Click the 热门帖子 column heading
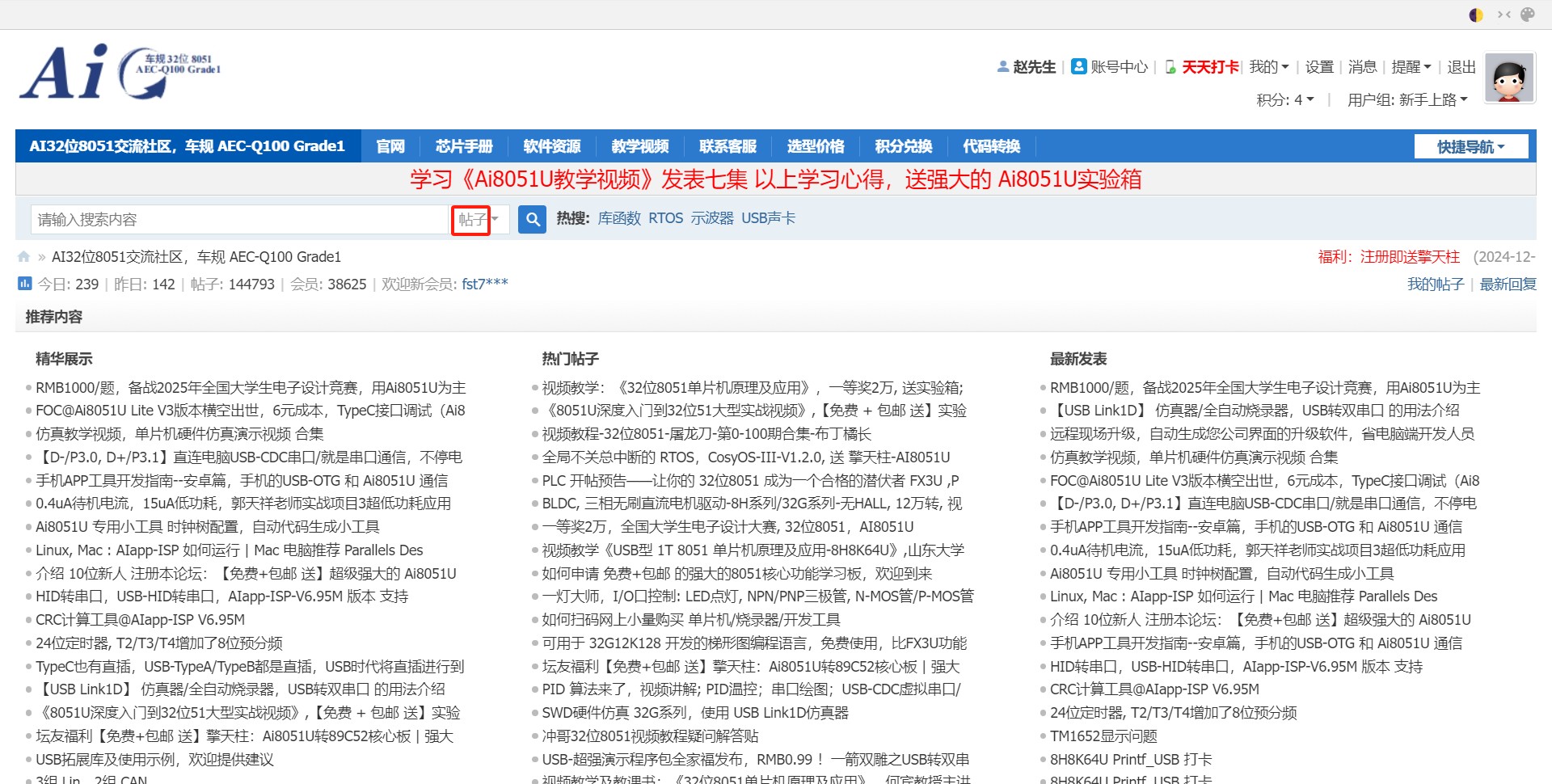Viewport: 1552px width, 784px height. 570,359
